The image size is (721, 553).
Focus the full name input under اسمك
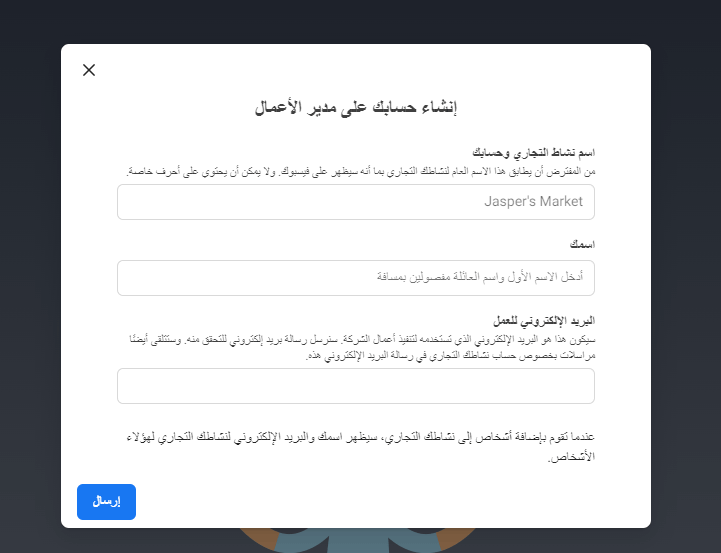coord(356,278)
